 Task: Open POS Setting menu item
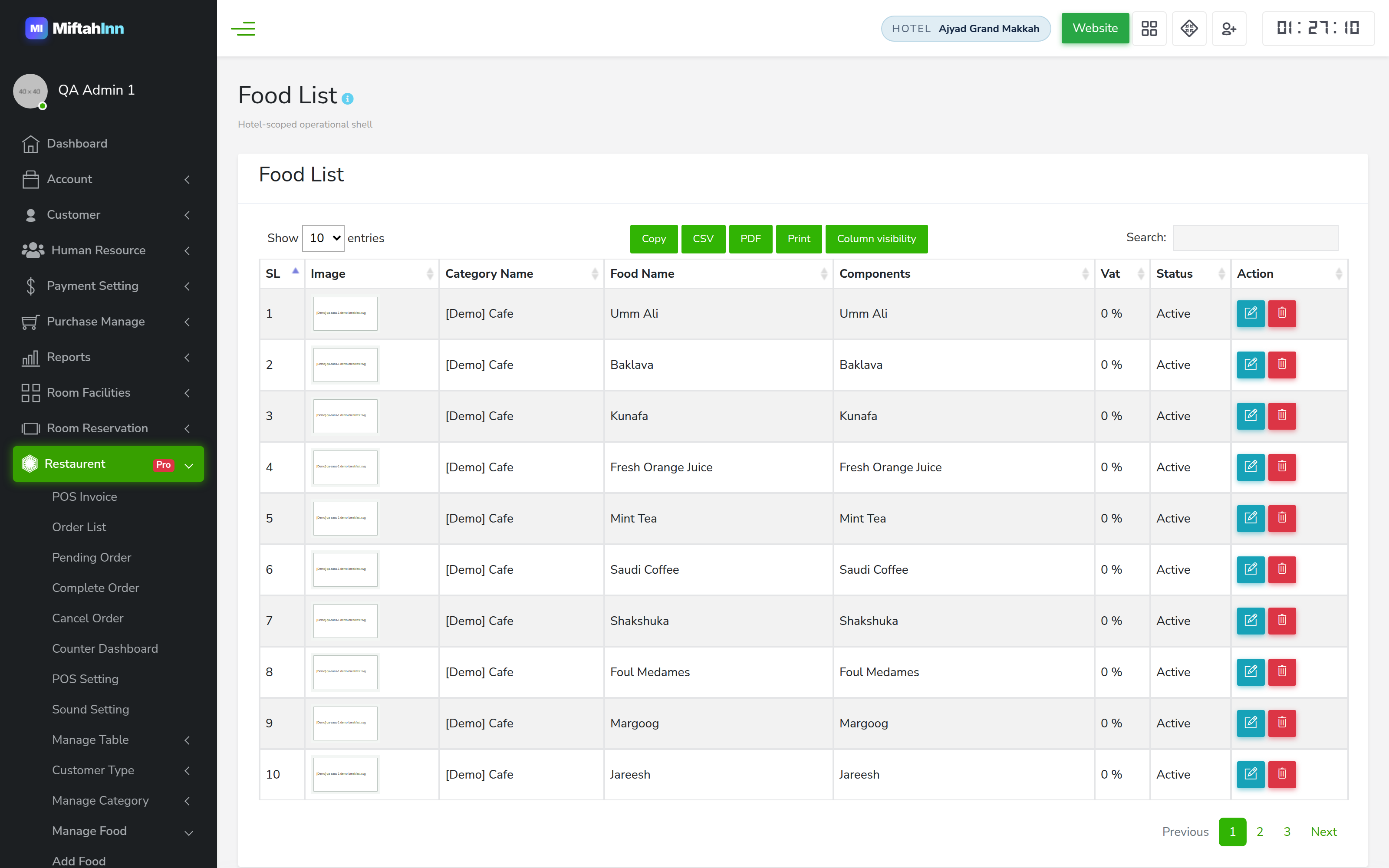[x=85, y=680]
